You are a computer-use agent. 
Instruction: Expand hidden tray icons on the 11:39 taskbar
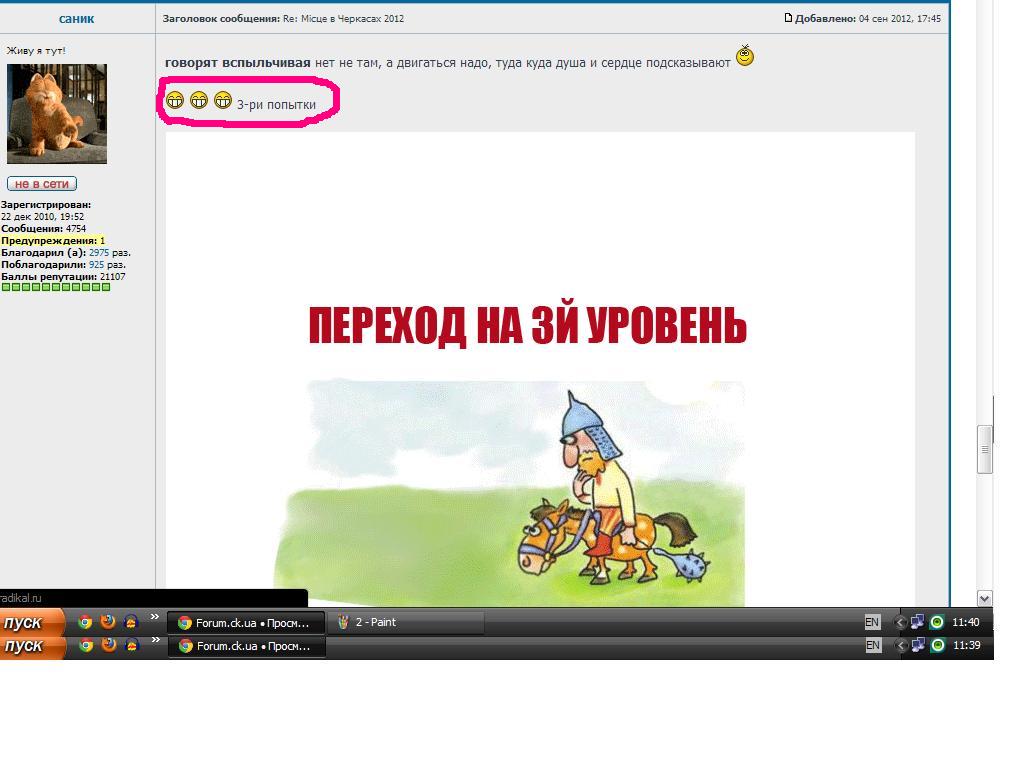click(901, 645)
